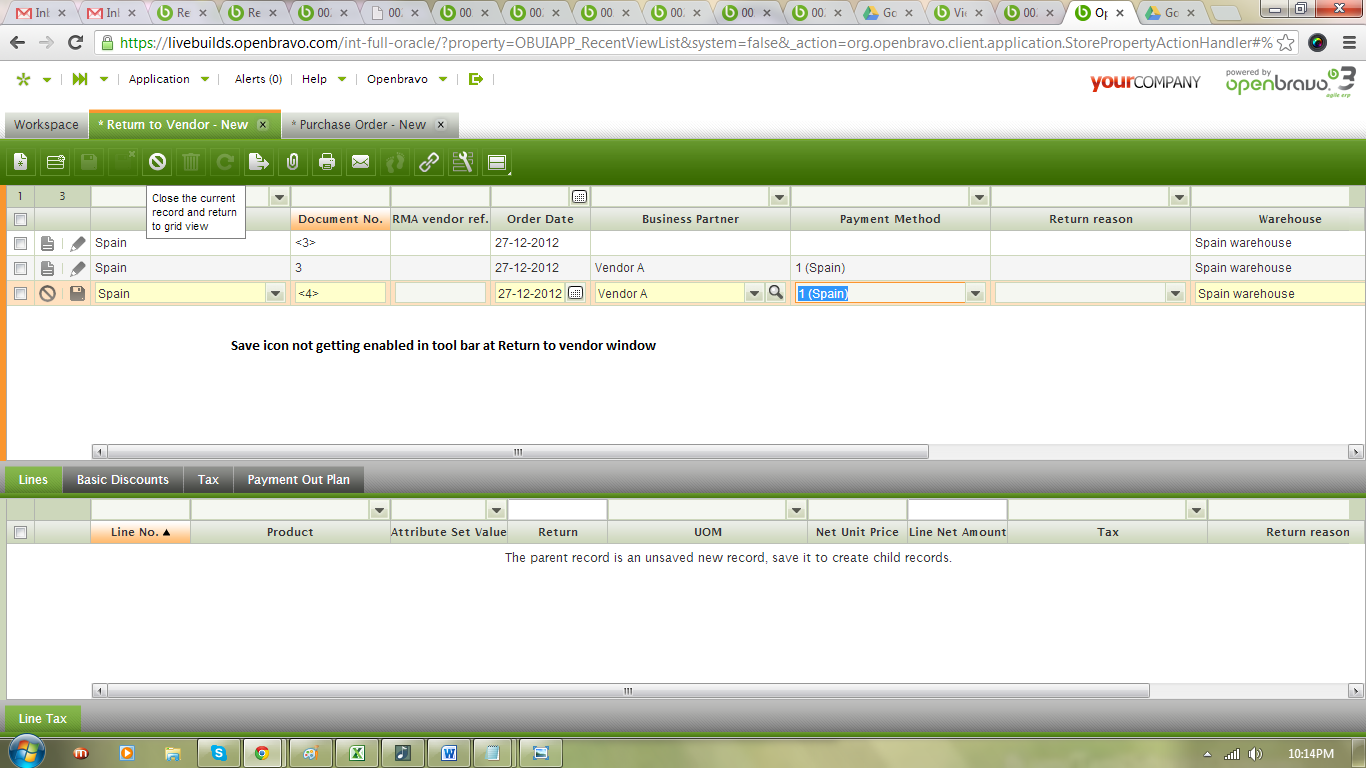Viewport: 1366px width, 768px height.
Task: Open the Business Partner filter dropdown
Action: (779, 197)
